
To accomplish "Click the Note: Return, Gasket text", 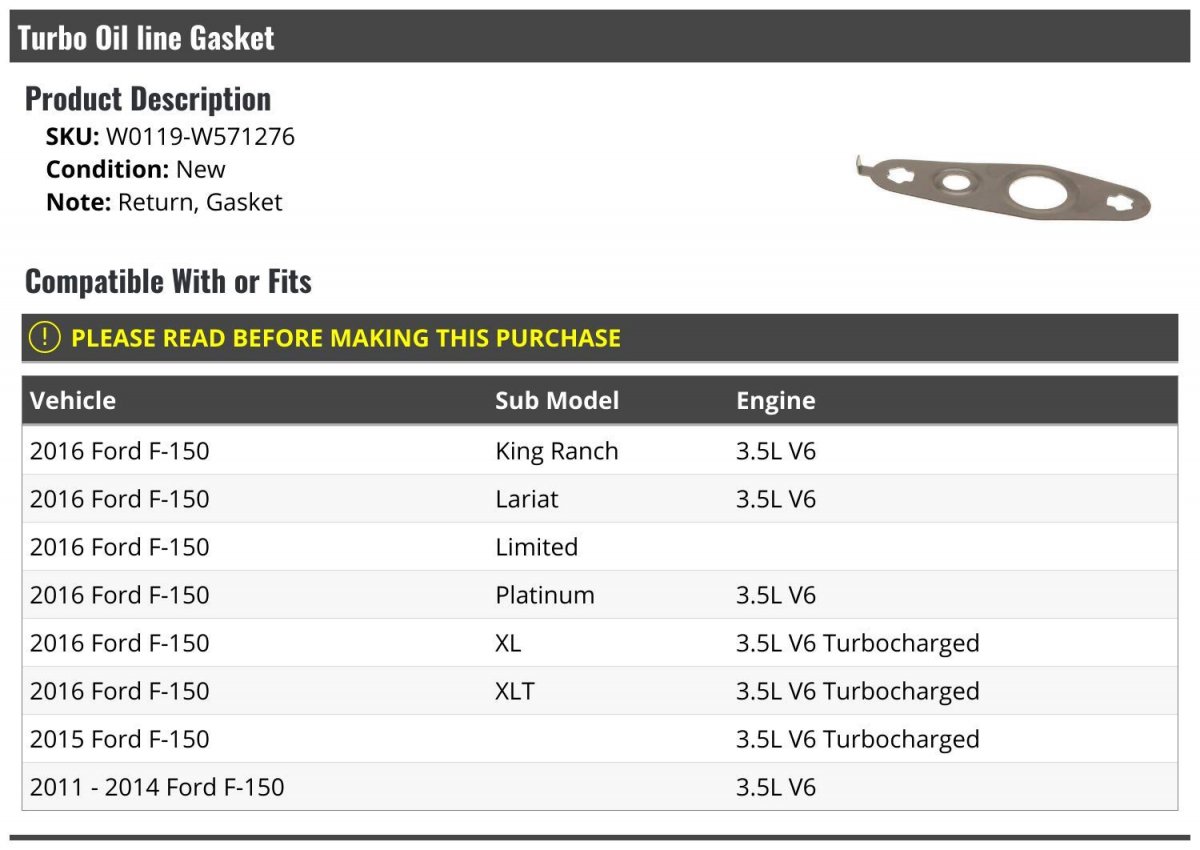I will coord(164,202).
